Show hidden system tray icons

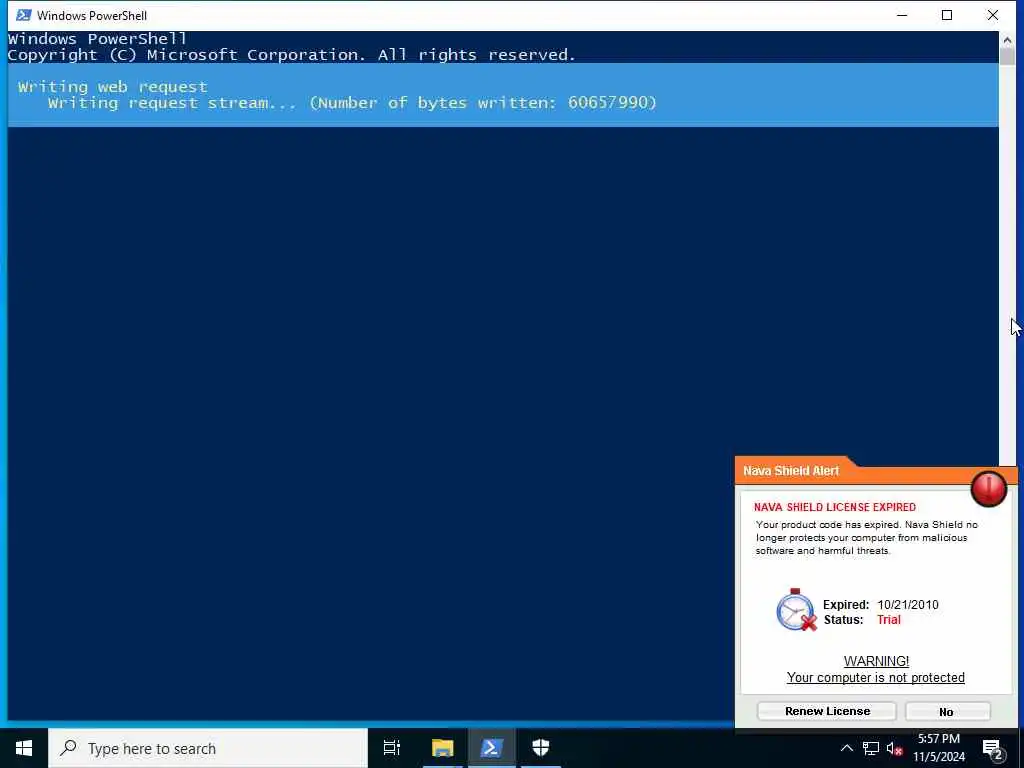coord(846,748)
